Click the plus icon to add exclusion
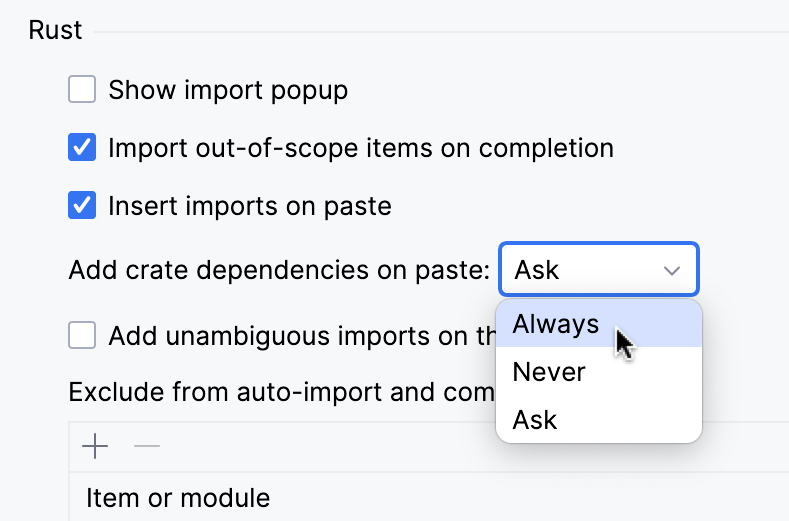 point(95,446)
